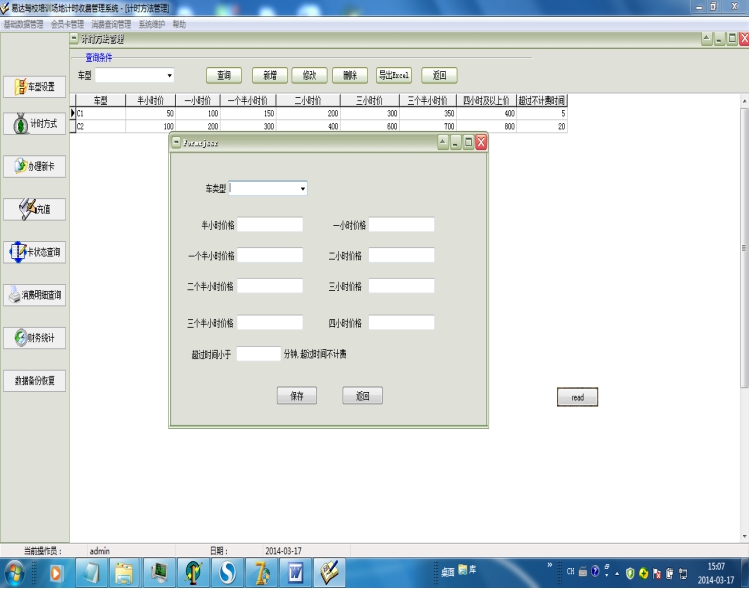749x589 pixels.
Task: Expand the 车型 query dropdown
Action: point(169,75)
